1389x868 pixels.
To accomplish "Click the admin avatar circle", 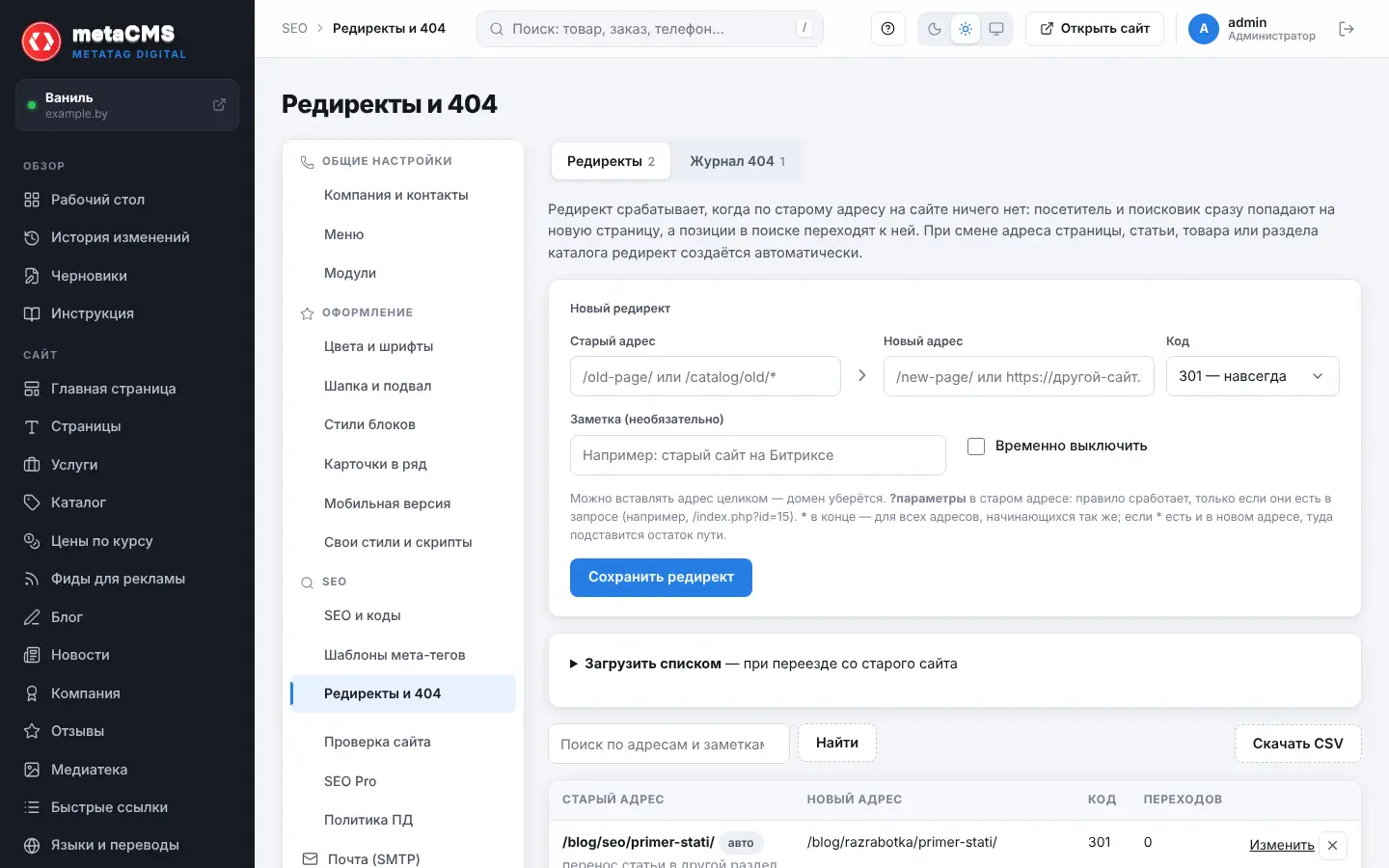I will coord(1204,29).
